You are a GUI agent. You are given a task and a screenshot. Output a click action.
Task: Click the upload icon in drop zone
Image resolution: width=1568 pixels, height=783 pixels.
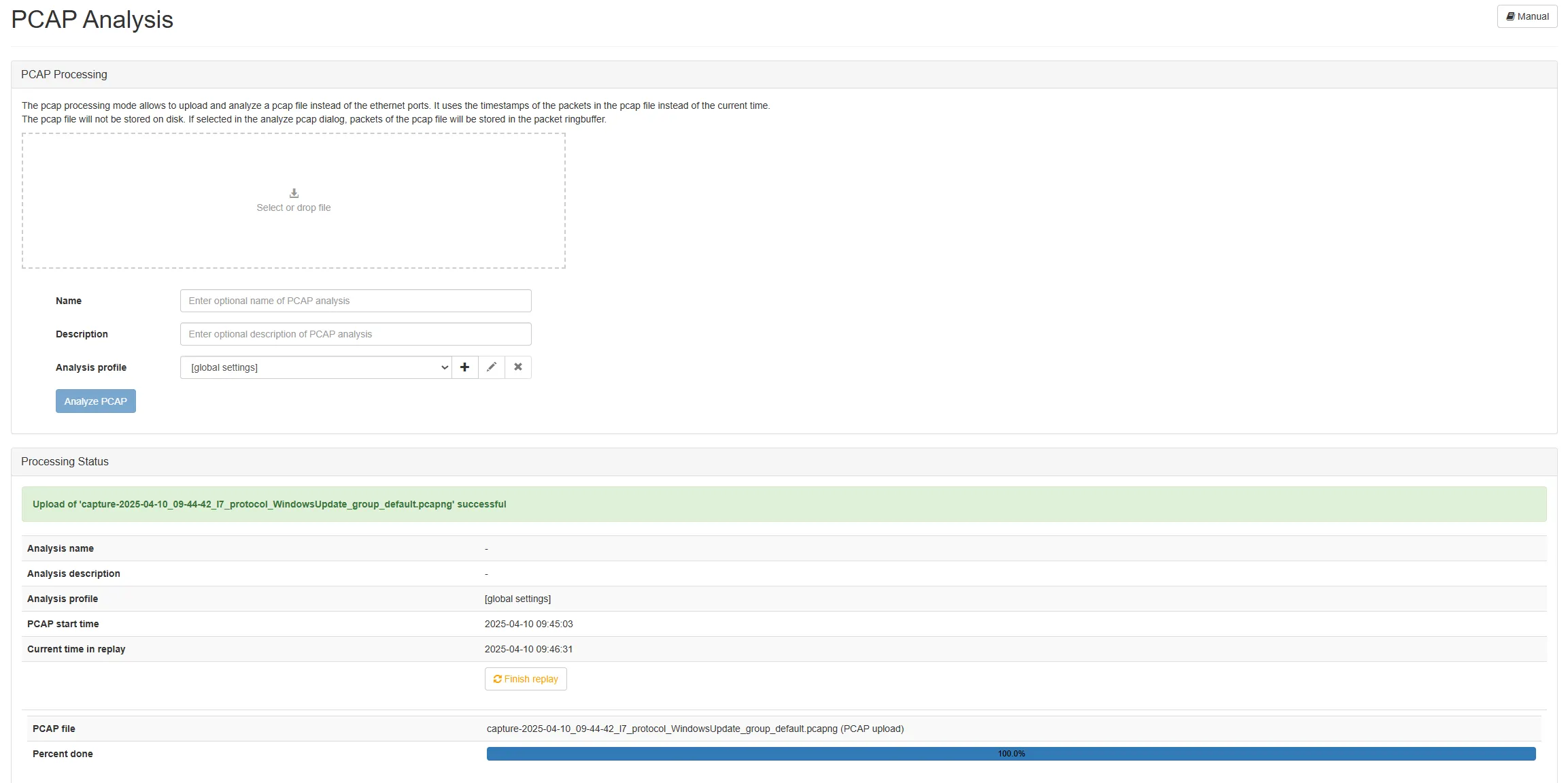[294, 193]
